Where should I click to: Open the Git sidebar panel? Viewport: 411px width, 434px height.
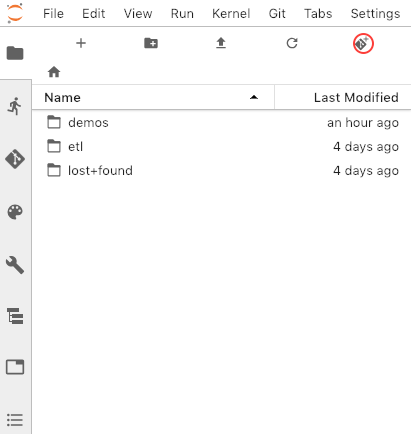pyautogui.click(x=15, y=159)
